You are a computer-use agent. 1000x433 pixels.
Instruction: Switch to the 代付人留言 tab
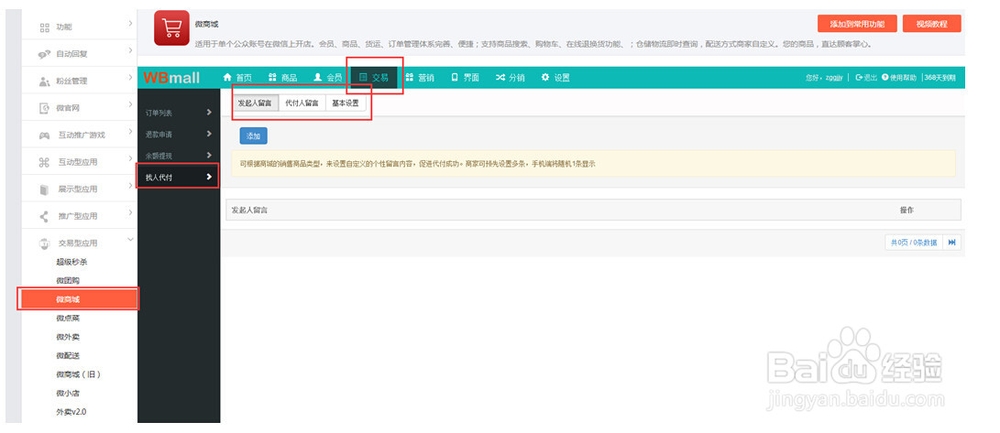point(302,103)
